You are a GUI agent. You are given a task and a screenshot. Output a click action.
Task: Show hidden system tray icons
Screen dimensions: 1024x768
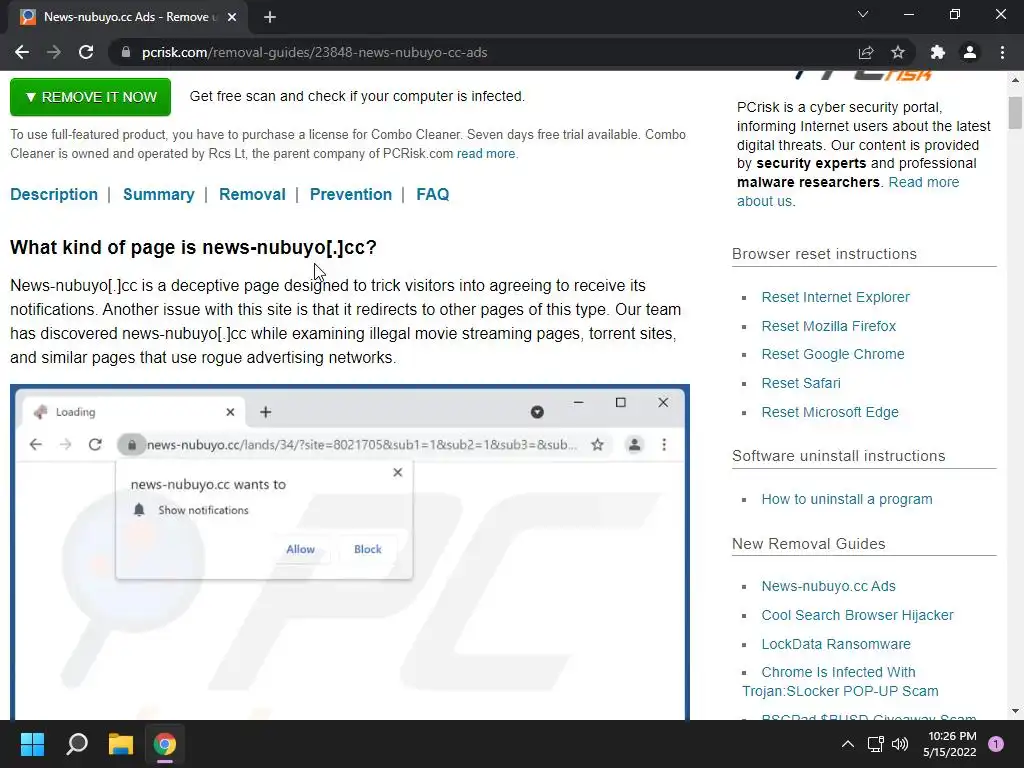tap(848, 744)
